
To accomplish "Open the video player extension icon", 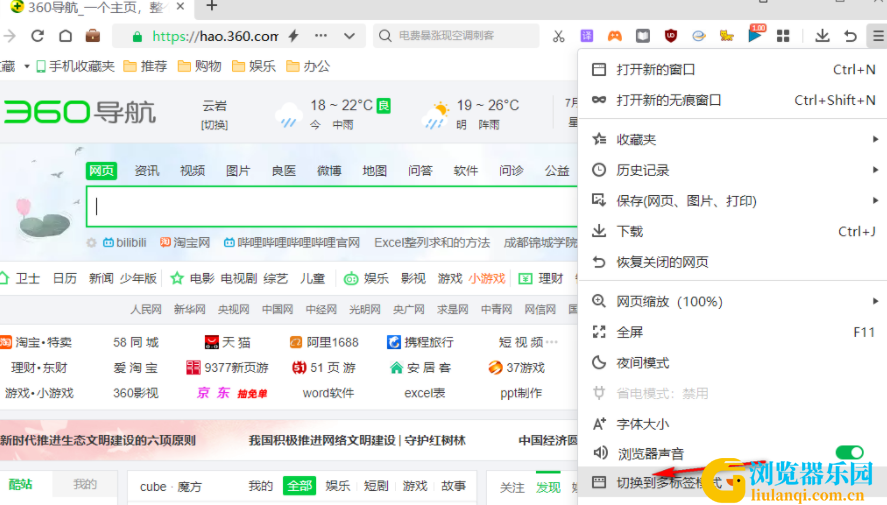I will point(755,35).
